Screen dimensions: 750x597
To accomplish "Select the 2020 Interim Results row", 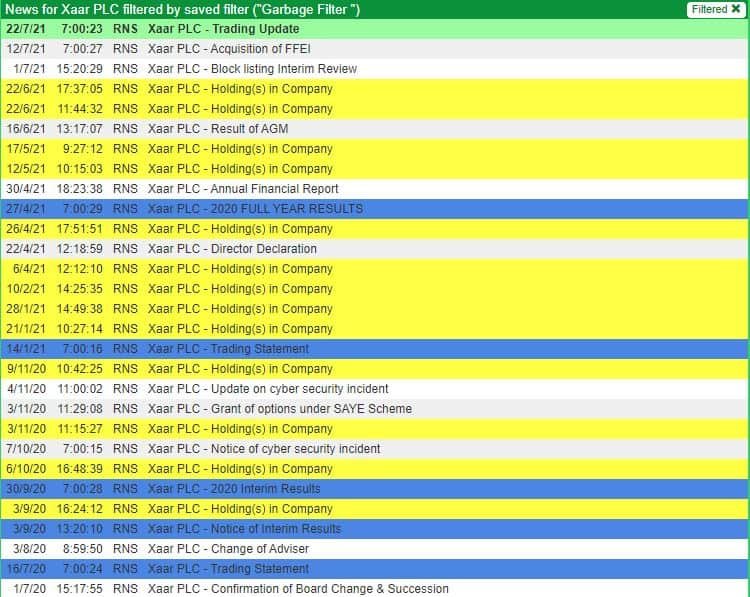I will click(375, 489).
